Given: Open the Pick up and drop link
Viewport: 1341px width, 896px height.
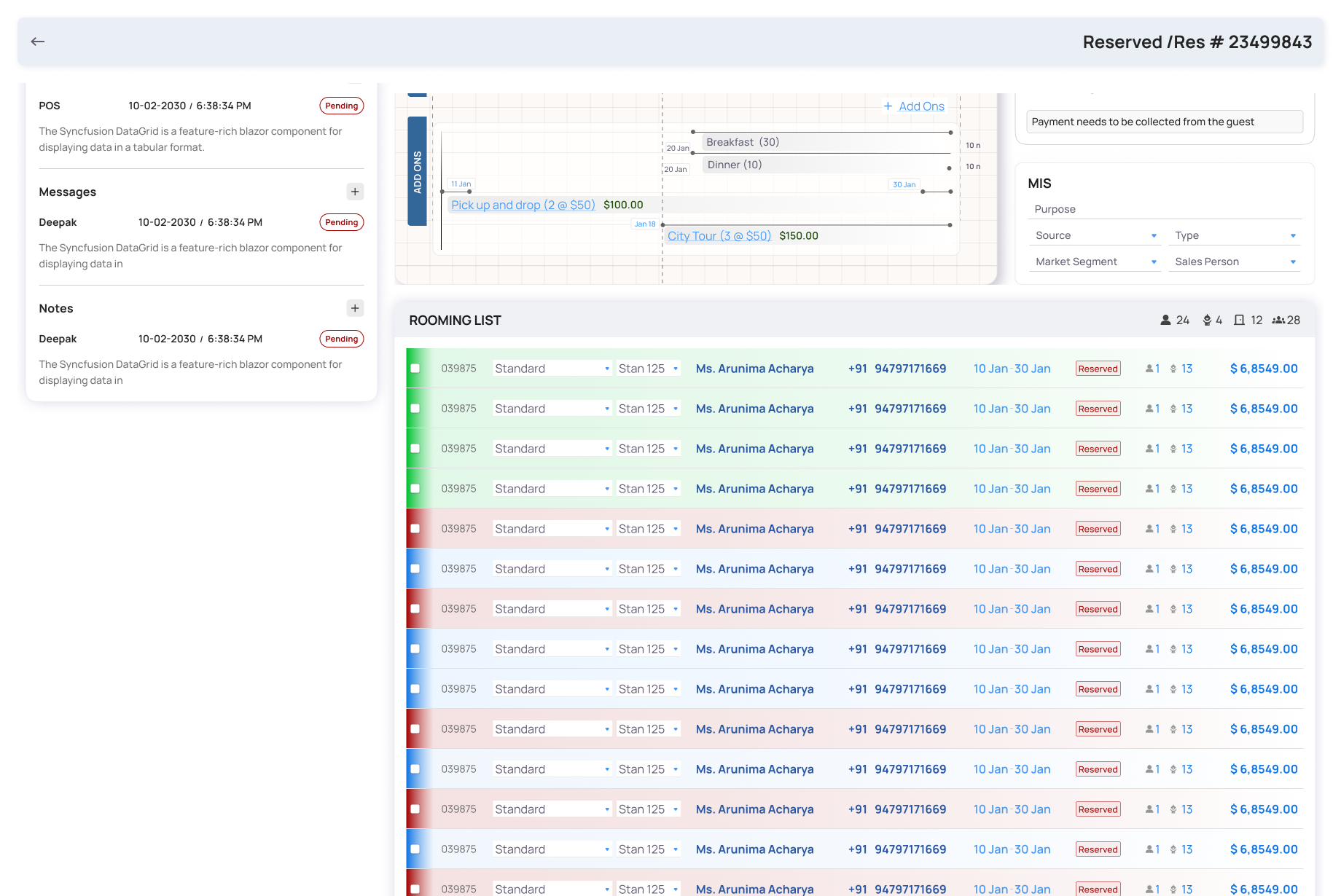Looking at the screenshot, I should coord(523,205).
